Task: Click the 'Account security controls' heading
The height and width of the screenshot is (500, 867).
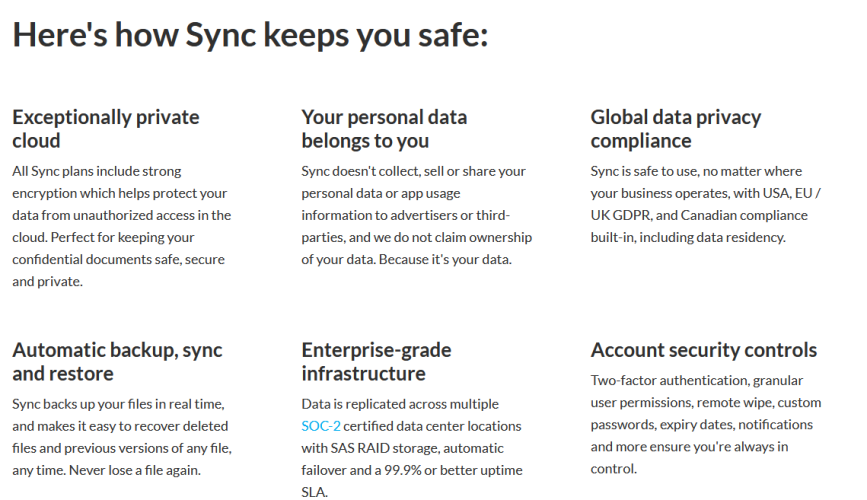Action: pyautogui.click(x=703, y=350)
